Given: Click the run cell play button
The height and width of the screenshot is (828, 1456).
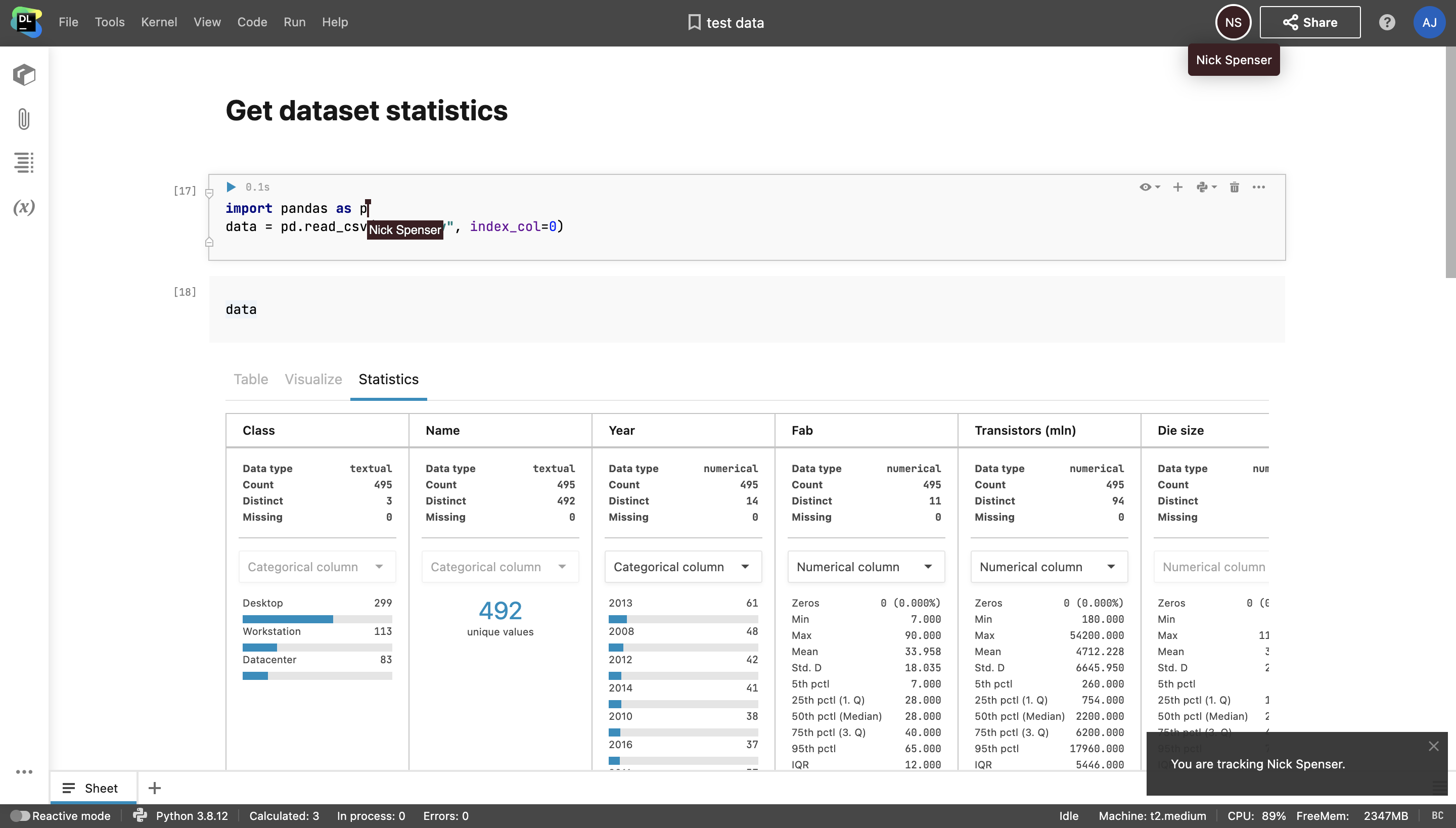Looking at the screenshot, I should (231, 187).
